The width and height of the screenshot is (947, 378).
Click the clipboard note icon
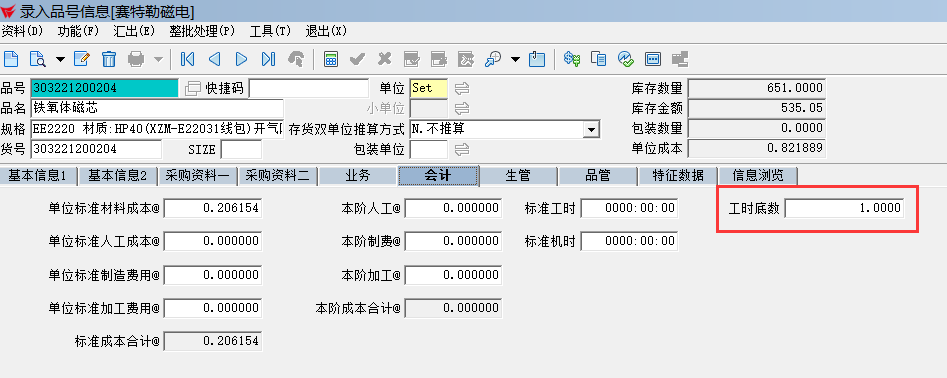click(537, 59)
